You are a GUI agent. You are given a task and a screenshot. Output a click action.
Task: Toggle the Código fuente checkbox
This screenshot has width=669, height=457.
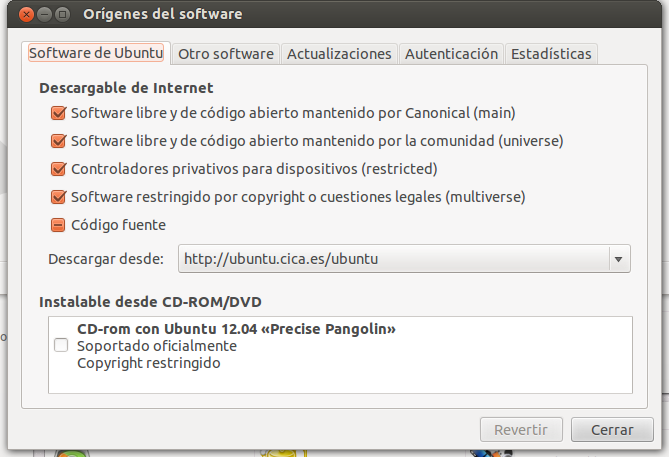pyautogui.click(x=58, y=225)
